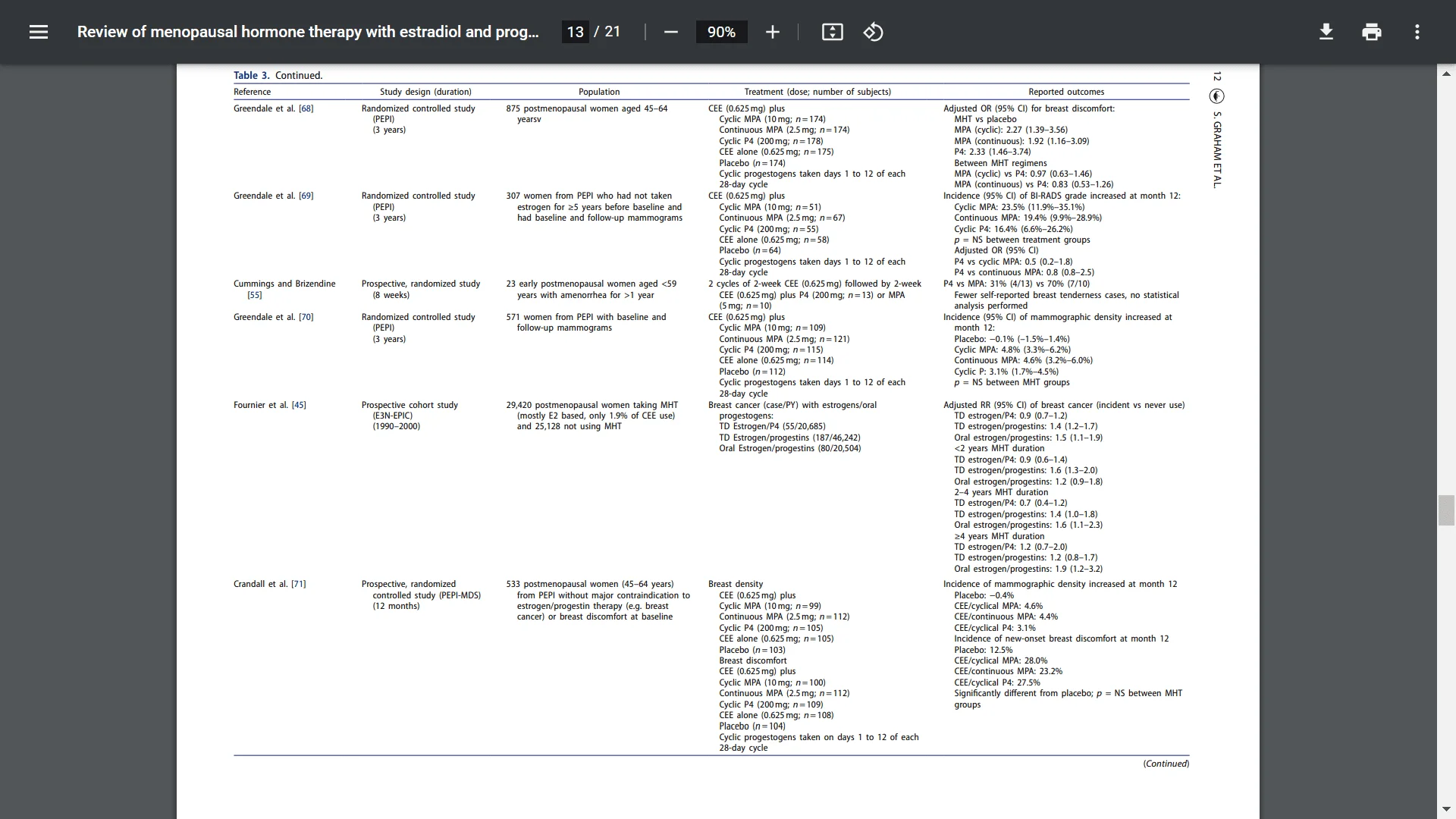Click 'Breast discomfort' subheading in treatment column
The image size is (1456, 819).
point(753,661)
